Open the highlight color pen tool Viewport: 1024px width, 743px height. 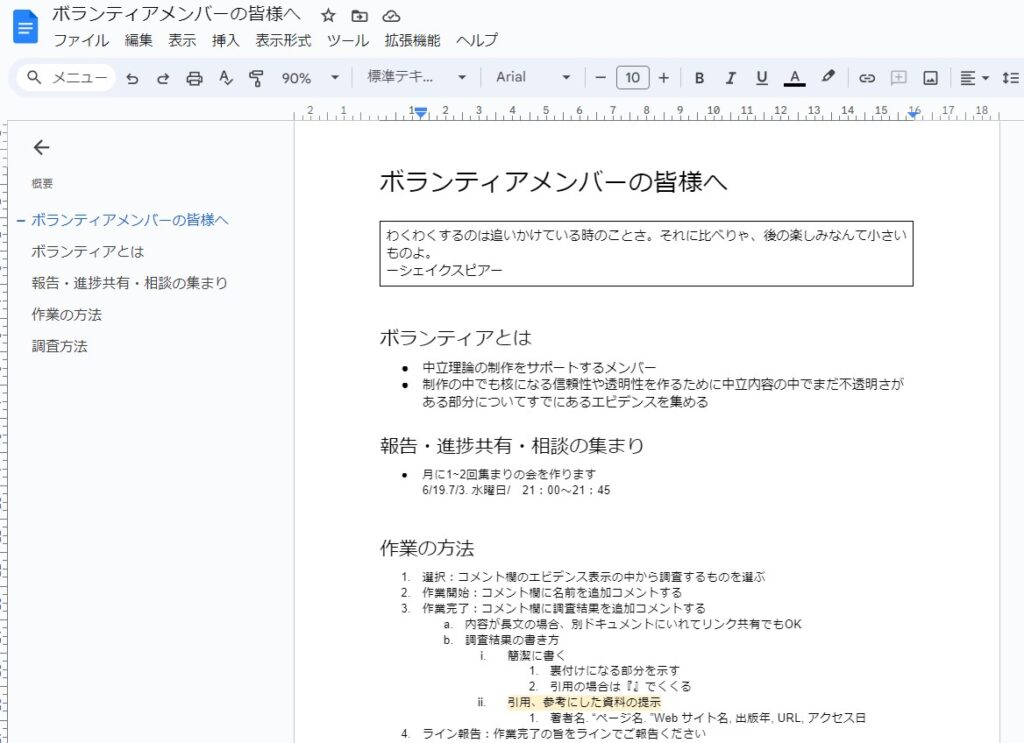(x=827, y=78)
